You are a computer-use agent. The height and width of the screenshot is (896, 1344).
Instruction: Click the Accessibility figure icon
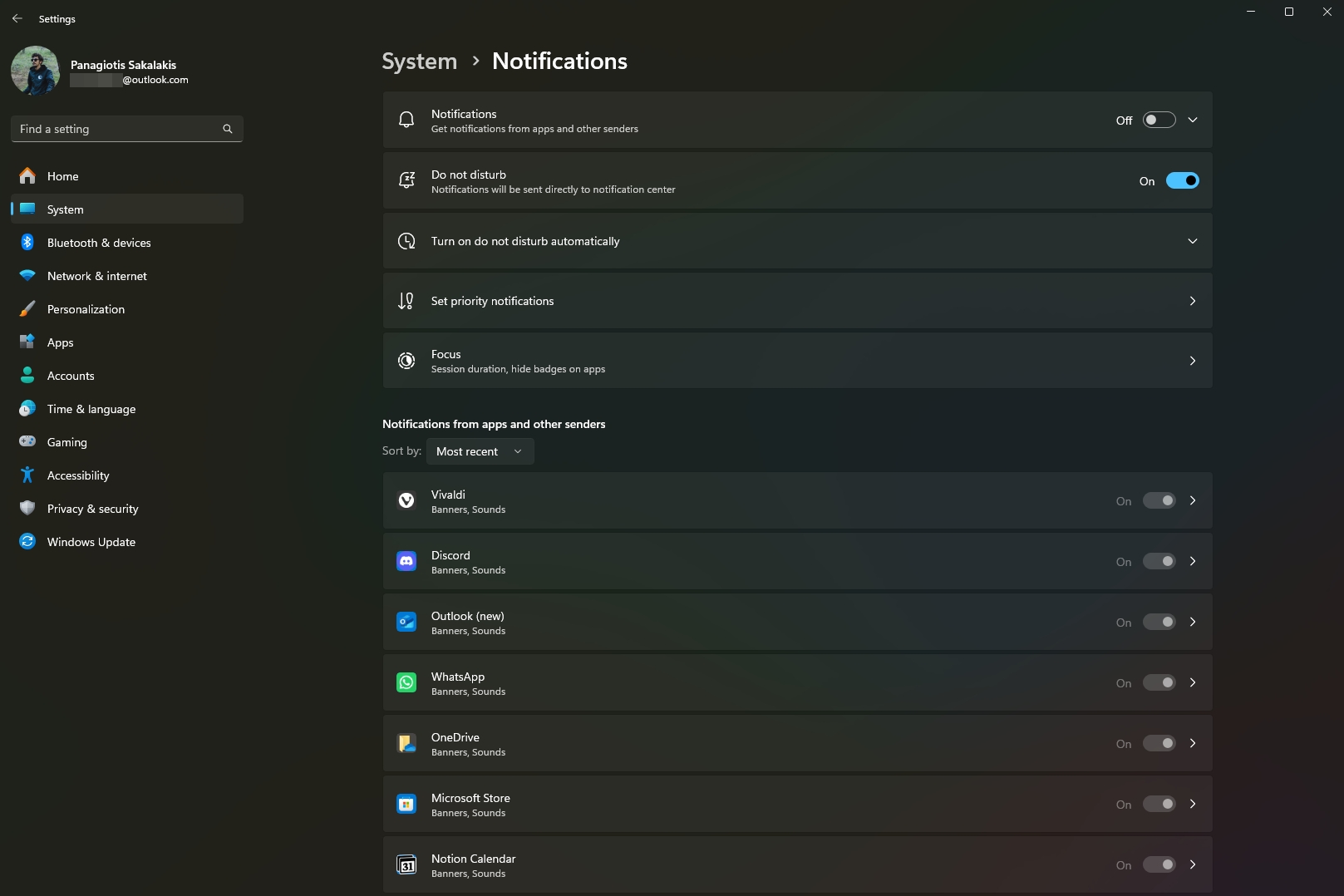[27, 475]
